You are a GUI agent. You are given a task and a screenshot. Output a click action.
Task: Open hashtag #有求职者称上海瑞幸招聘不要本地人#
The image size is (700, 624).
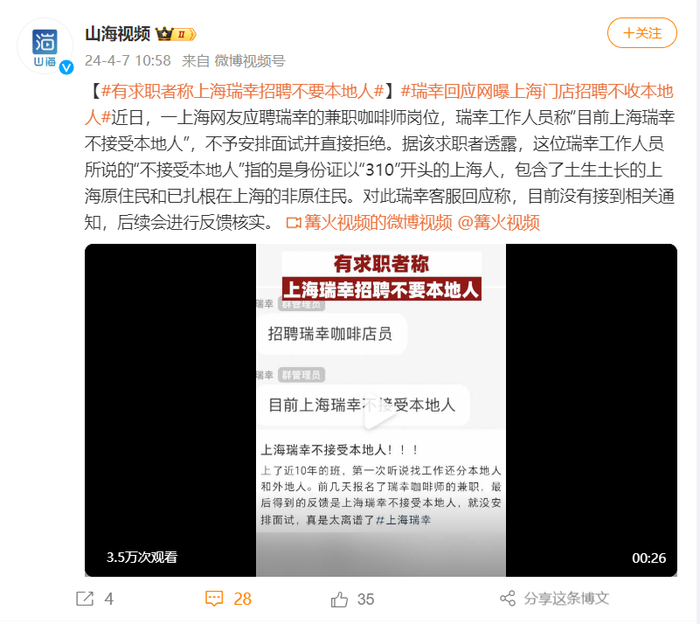pos(243,92)
